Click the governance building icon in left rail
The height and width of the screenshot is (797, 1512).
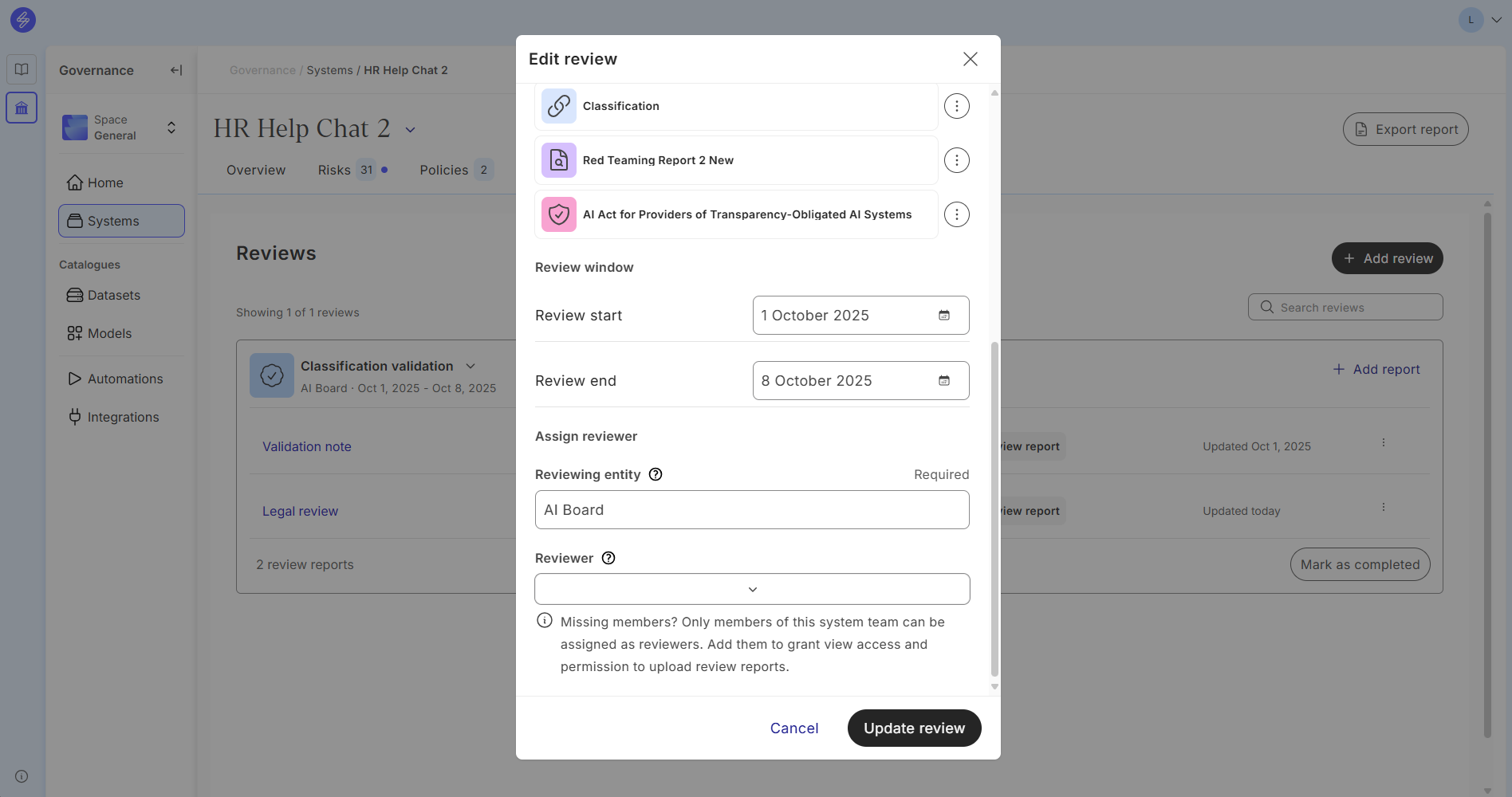22,108
